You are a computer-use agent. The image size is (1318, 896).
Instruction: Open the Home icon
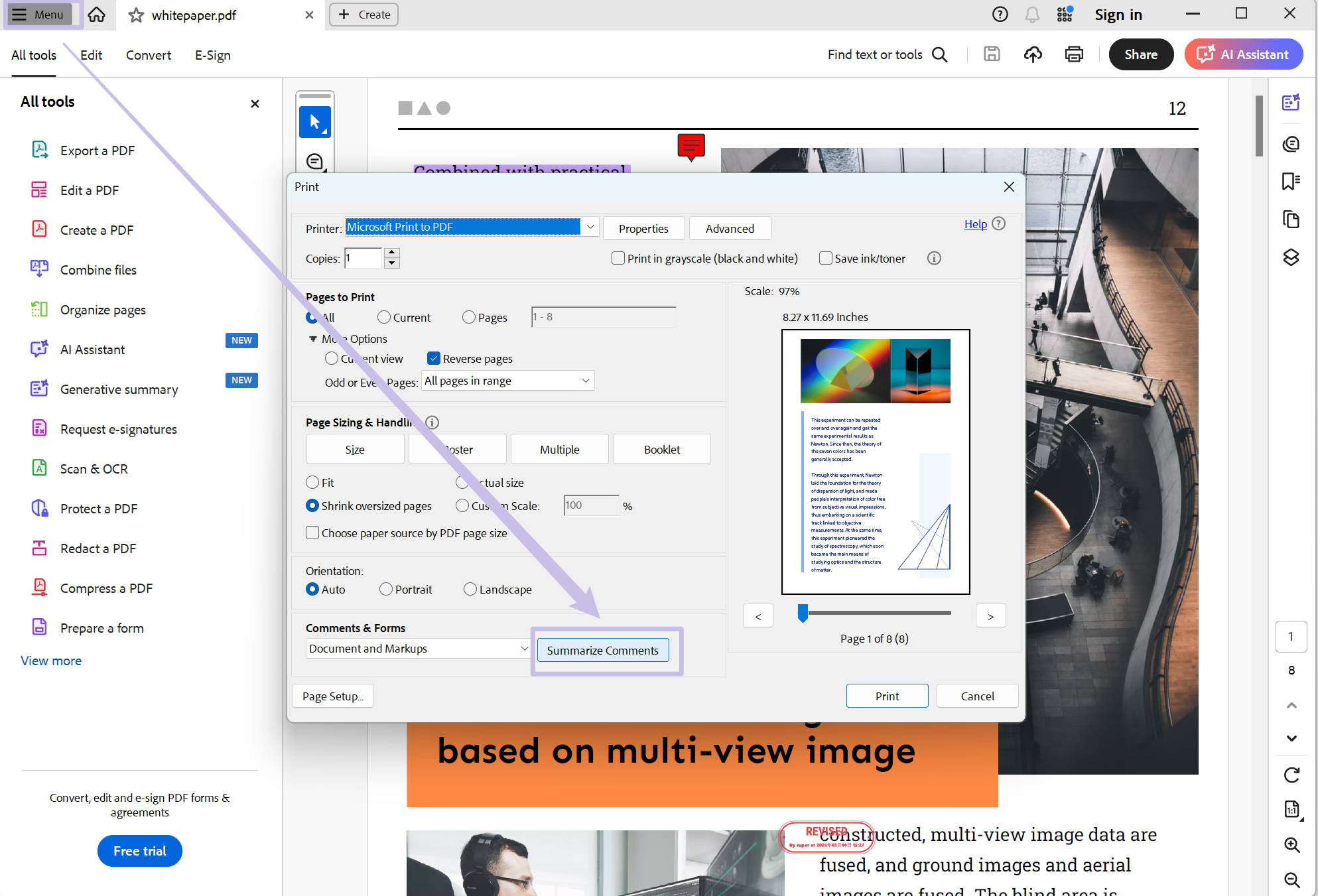point(97,15)
